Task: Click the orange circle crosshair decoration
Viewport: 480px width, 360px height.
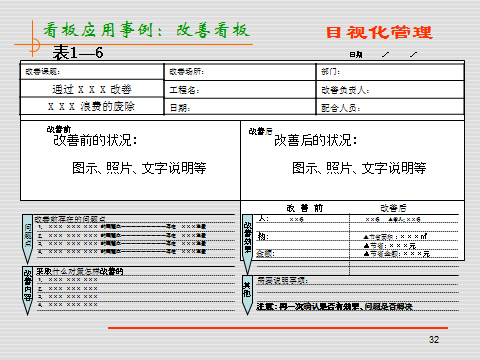Action: [33, 44]
